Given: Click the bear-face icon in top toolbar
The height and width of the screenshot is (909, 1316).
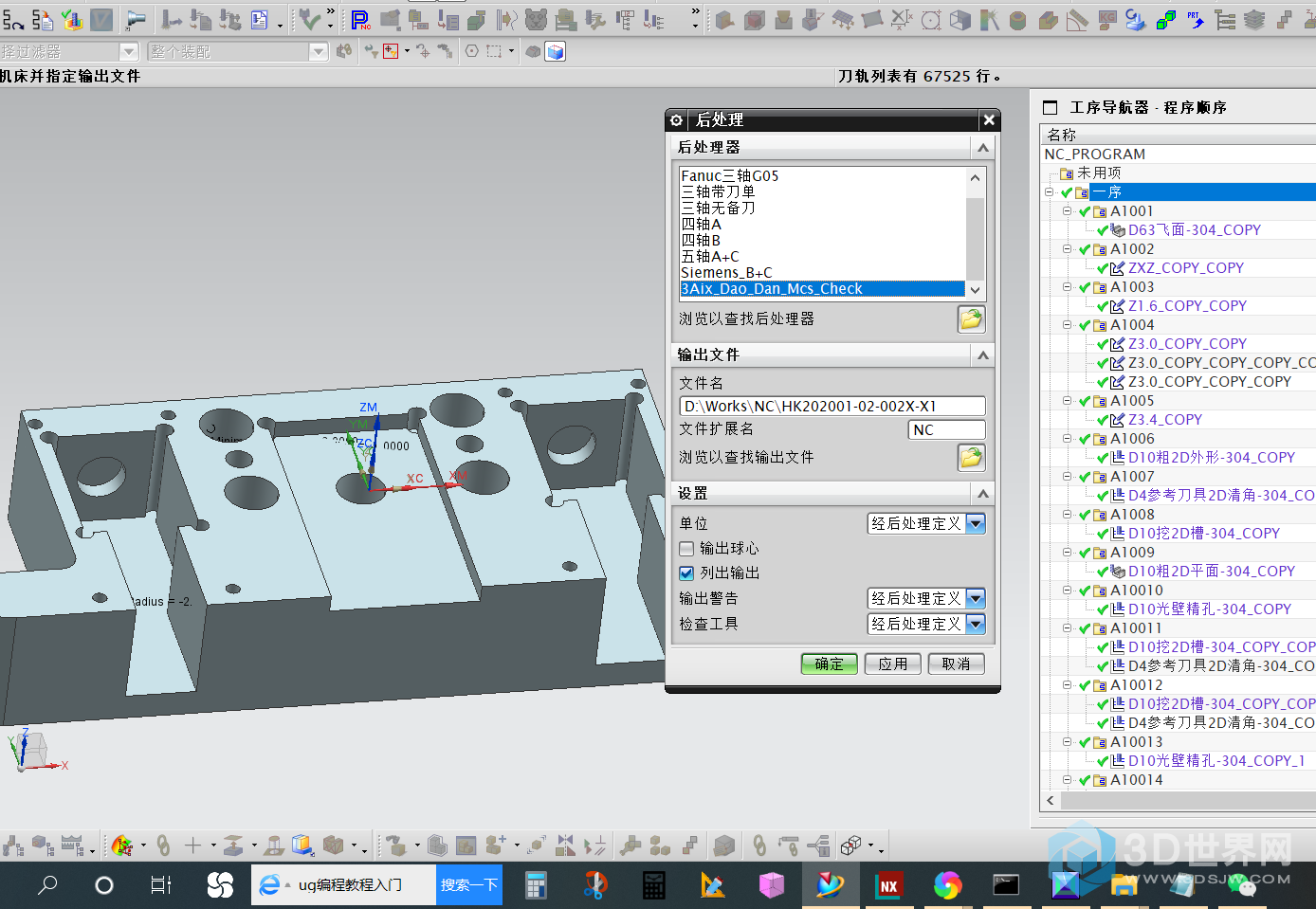Looking at the screenshot, I should [536, 19].
